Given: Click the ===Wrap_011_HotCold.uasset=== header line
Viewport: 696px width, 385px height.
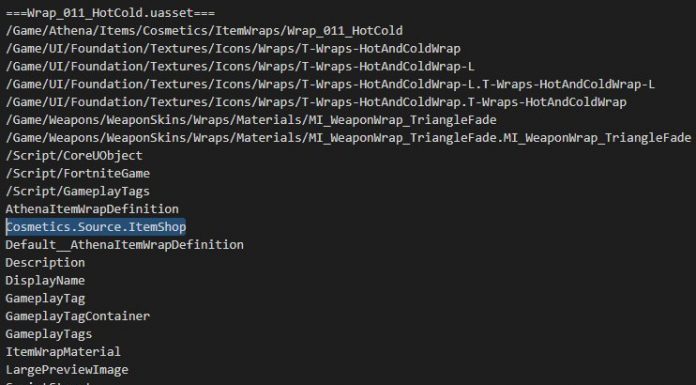Looking at the screenshot, I should click(x=110, y=13).
